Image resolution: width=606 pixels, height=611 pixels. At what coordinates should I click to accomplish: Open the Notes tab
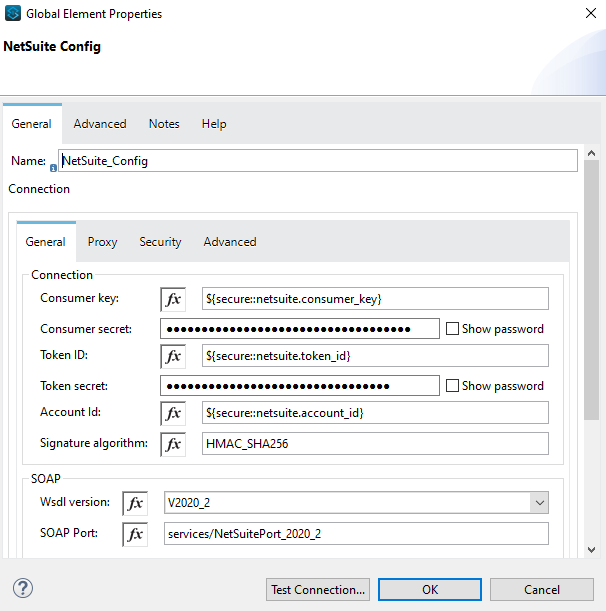[x=164, y=124]
